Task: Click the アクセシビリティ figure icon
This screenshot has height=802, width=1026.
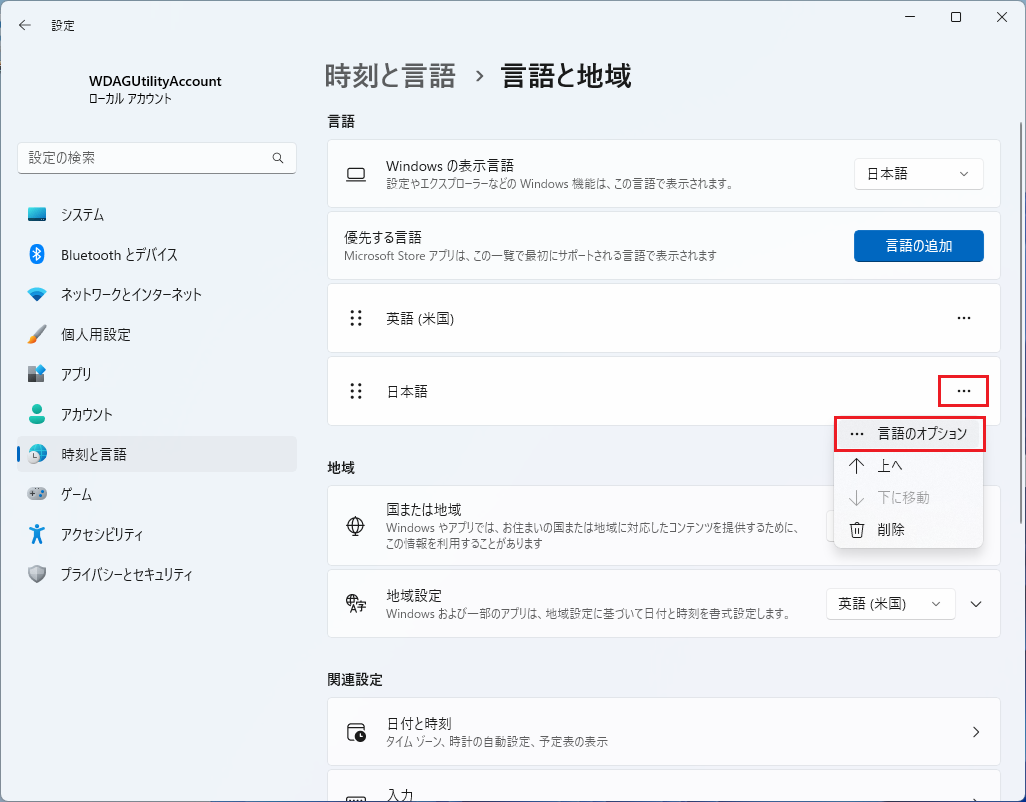Action: 37,534
